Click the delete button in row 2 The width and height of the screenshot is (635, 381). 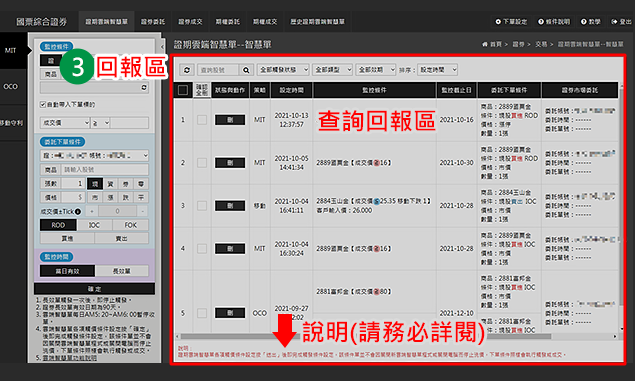pos(230,163)
